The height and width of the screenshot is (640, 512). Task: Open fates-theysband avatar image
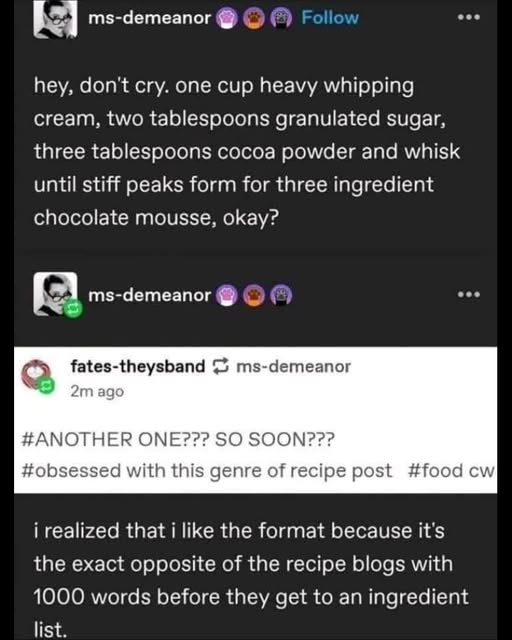click(36, 376)
